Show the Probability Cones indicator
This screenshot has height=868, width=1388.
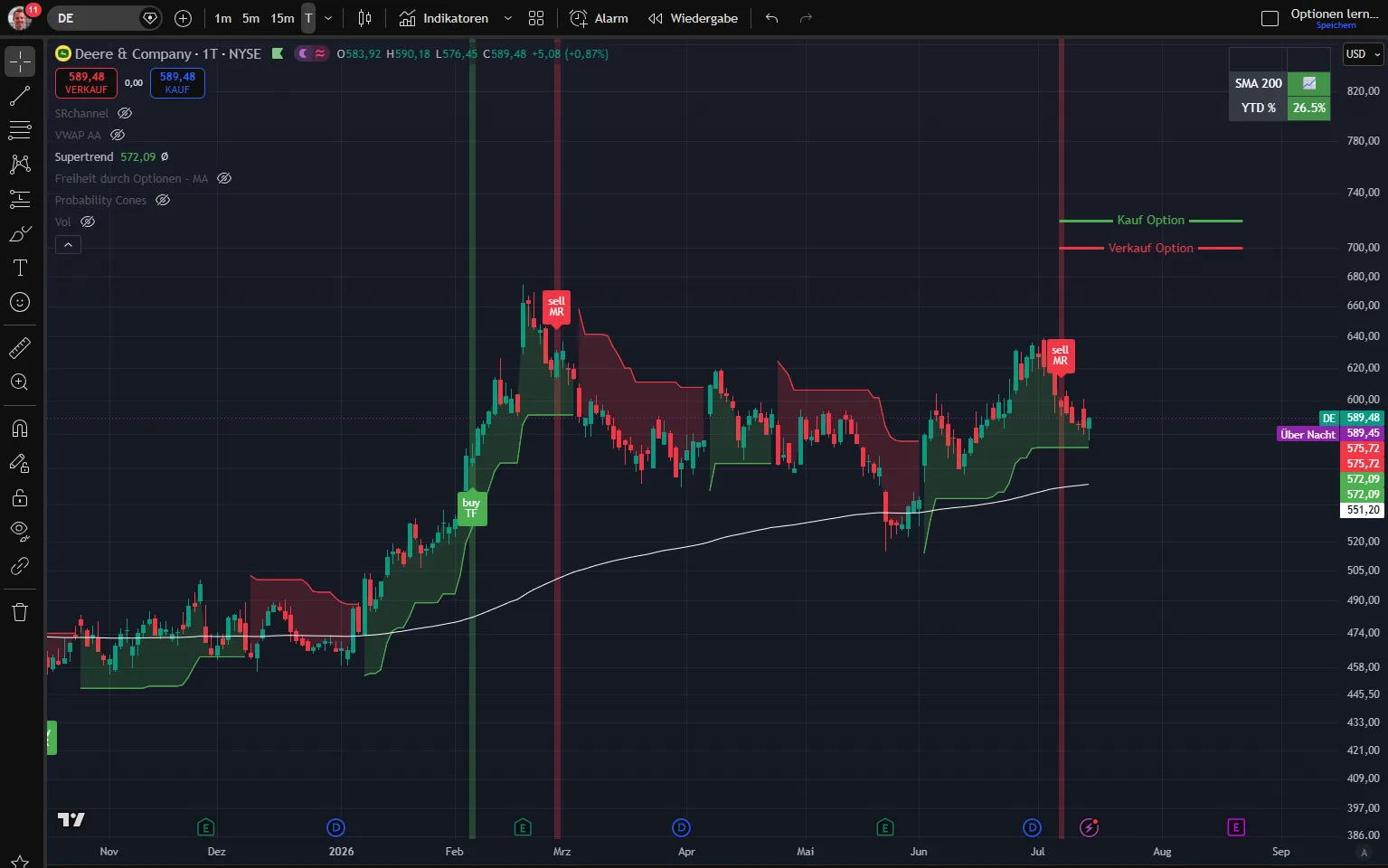click(x=163, y=200)
